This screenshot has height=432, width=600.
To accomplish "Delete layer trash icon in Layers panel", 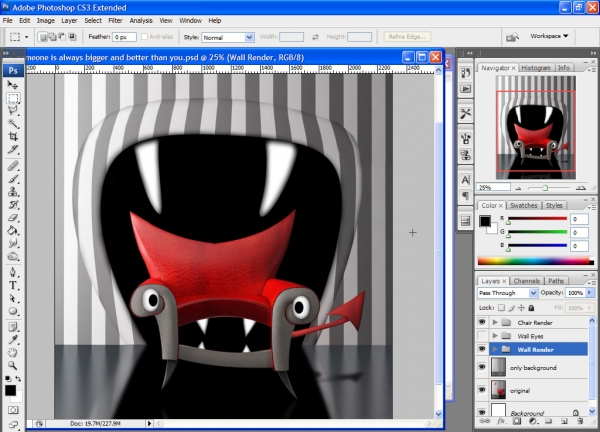I will pyautogui.click(x=580, y=421).
